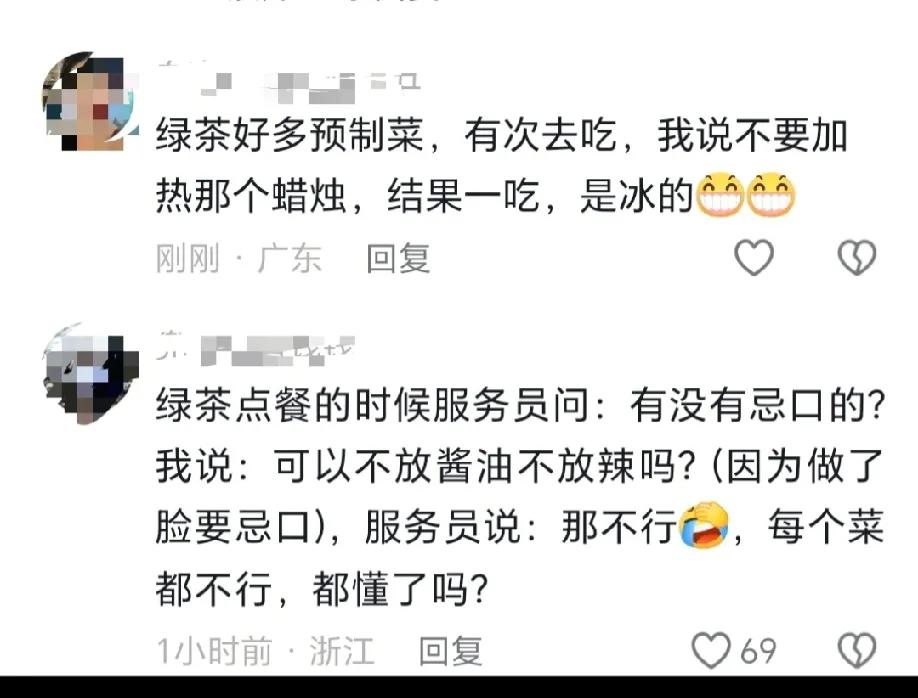Dislike the 预制菜 comment with broken heart
Screen dimensions: 918x698
click(x=857, y=257)
